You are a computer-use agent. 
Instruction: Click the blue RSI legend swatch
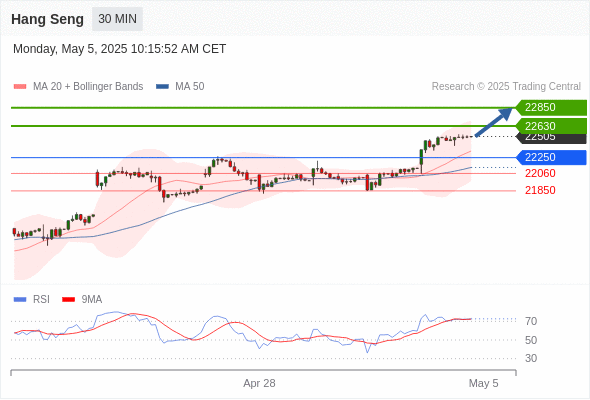click(x=20, y=300)
